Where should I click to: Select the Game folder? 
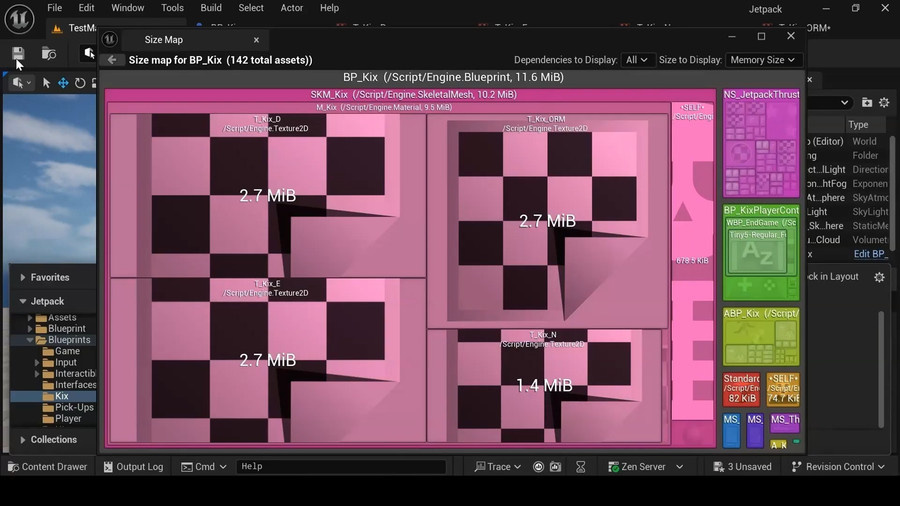click(67, 351)
